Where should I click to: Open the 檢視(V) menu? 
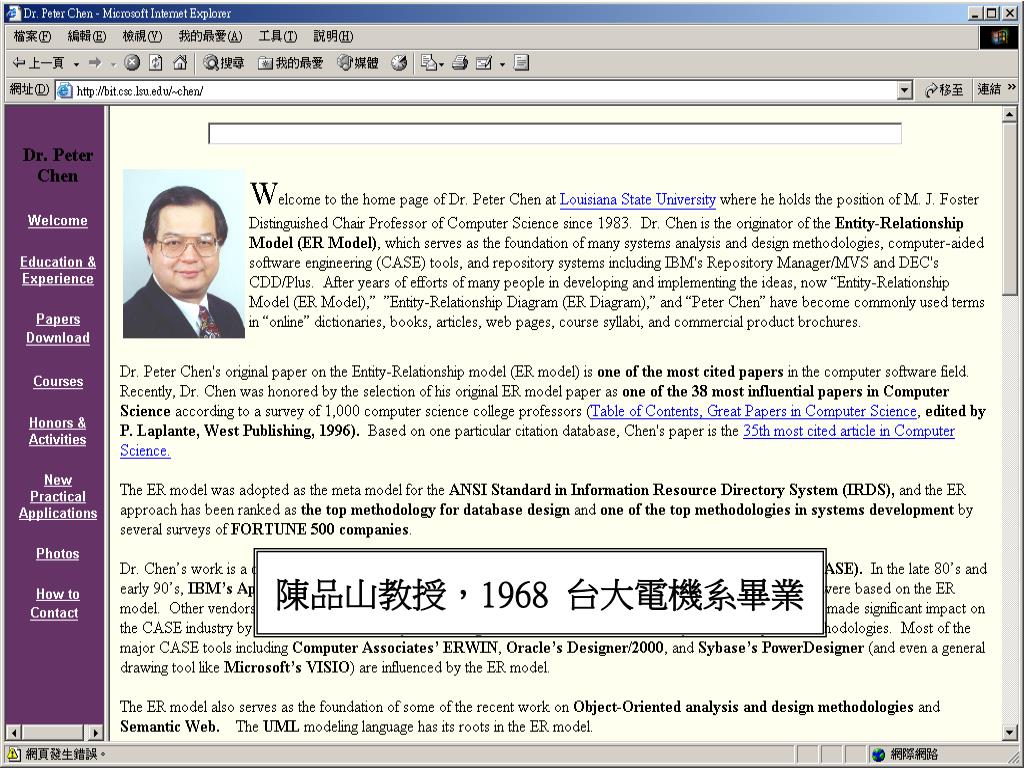pos(142,37)
